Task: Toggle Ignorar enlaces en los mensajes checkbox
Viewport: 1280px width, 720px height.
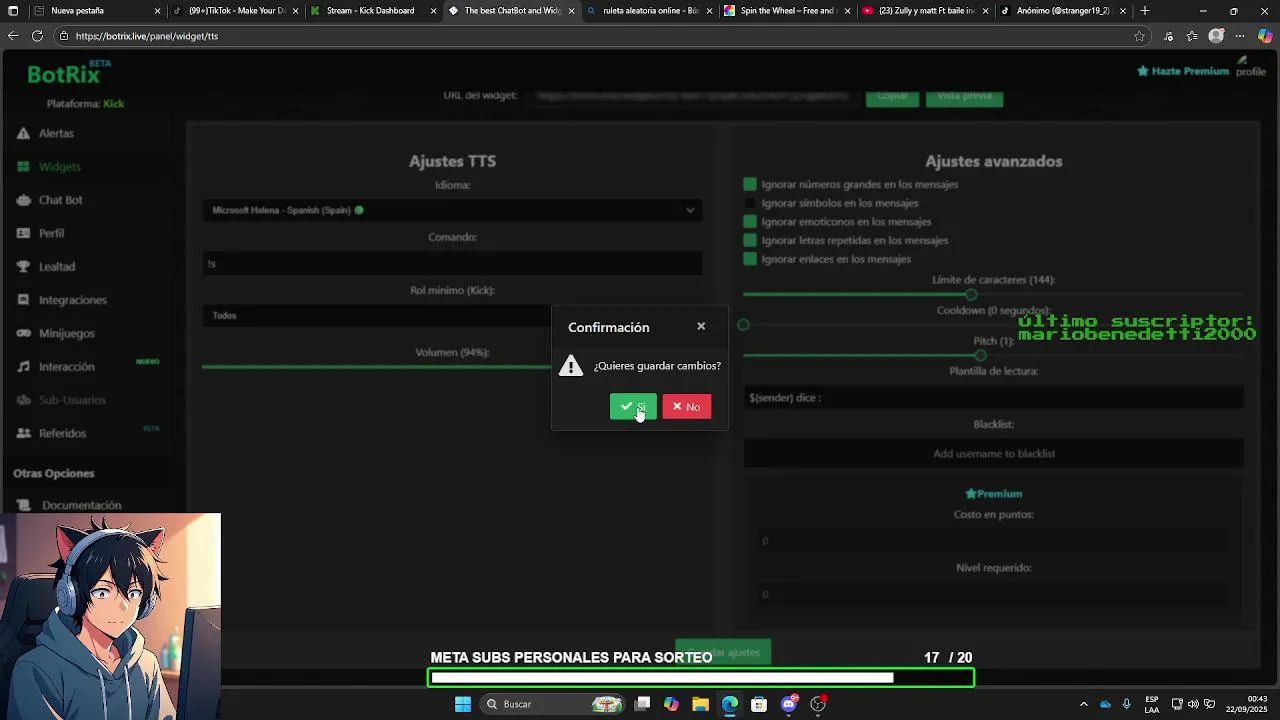Action: (750, 259)
